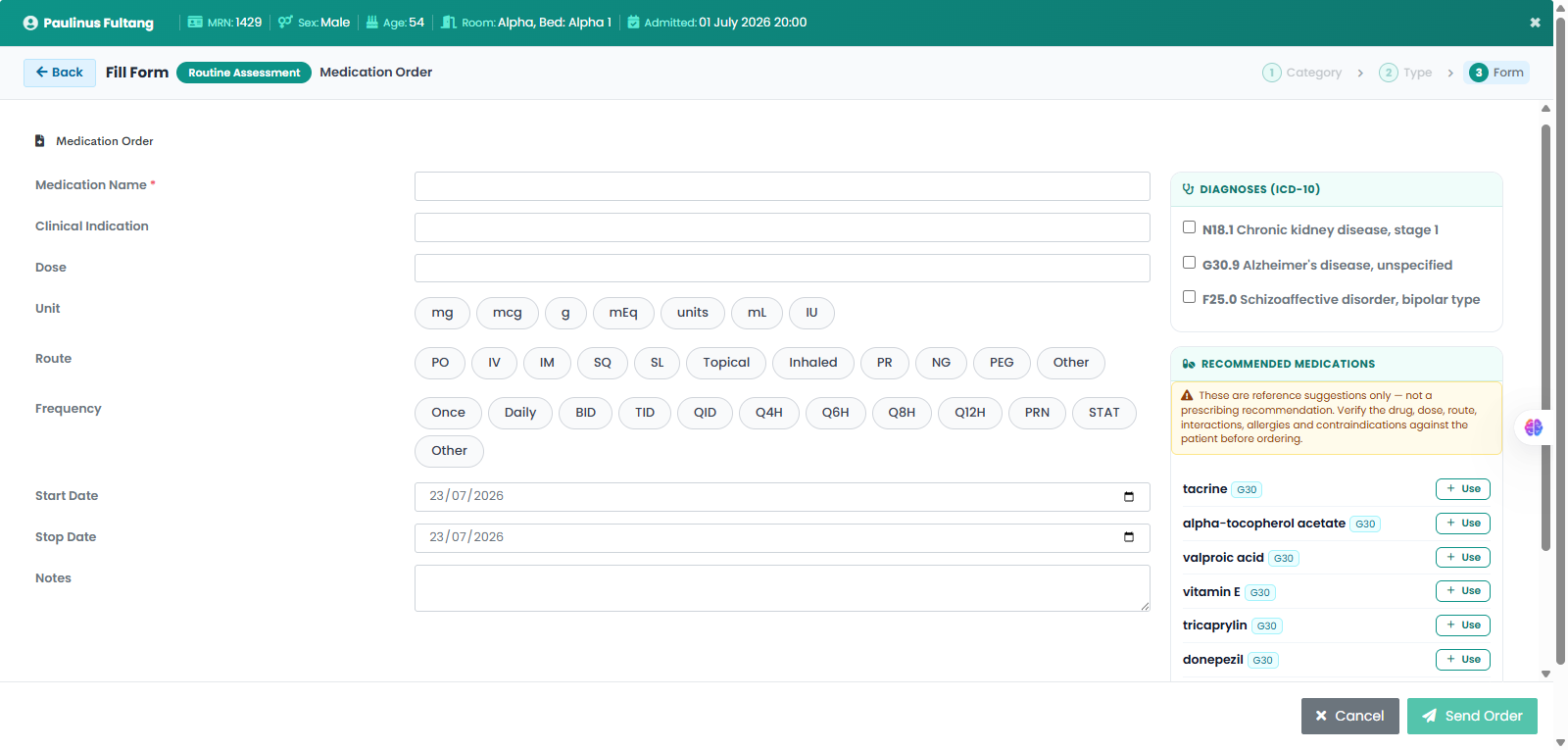Use vitamin E recommendation
This screenshot has width=1568, height=750.
(1463, 591)
